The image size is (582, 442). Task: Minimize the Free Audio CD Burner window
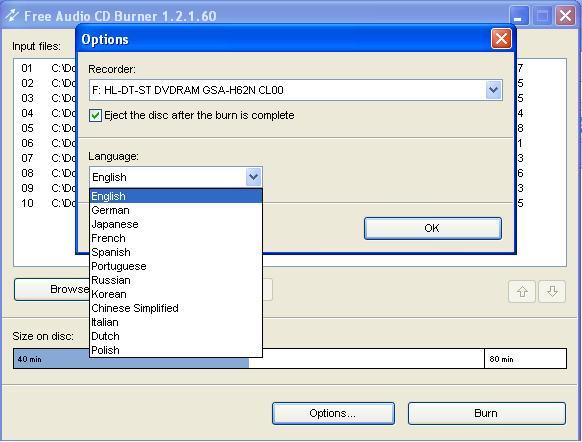point(518,16)
